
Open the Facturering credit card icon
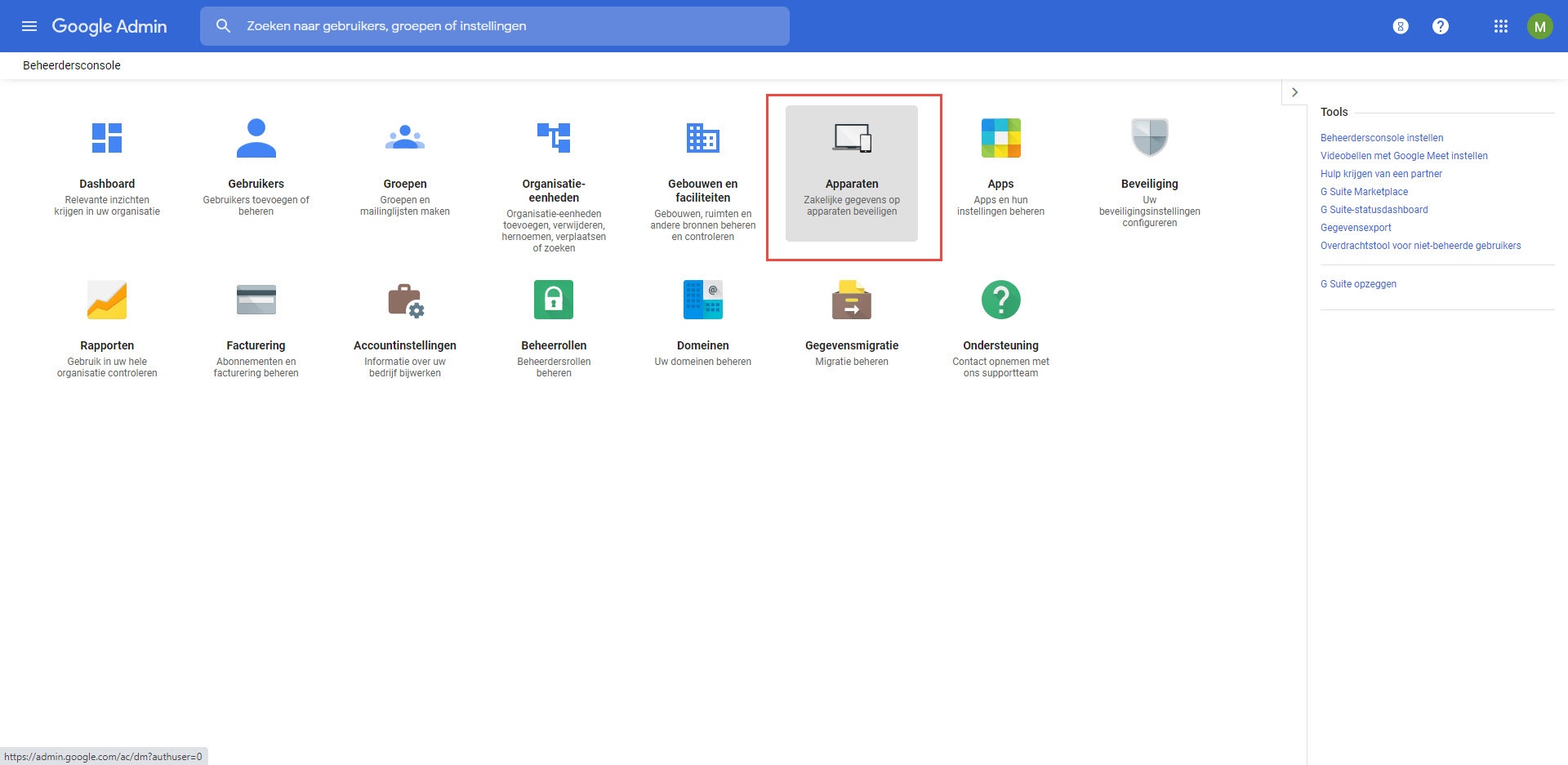point(256,300)
